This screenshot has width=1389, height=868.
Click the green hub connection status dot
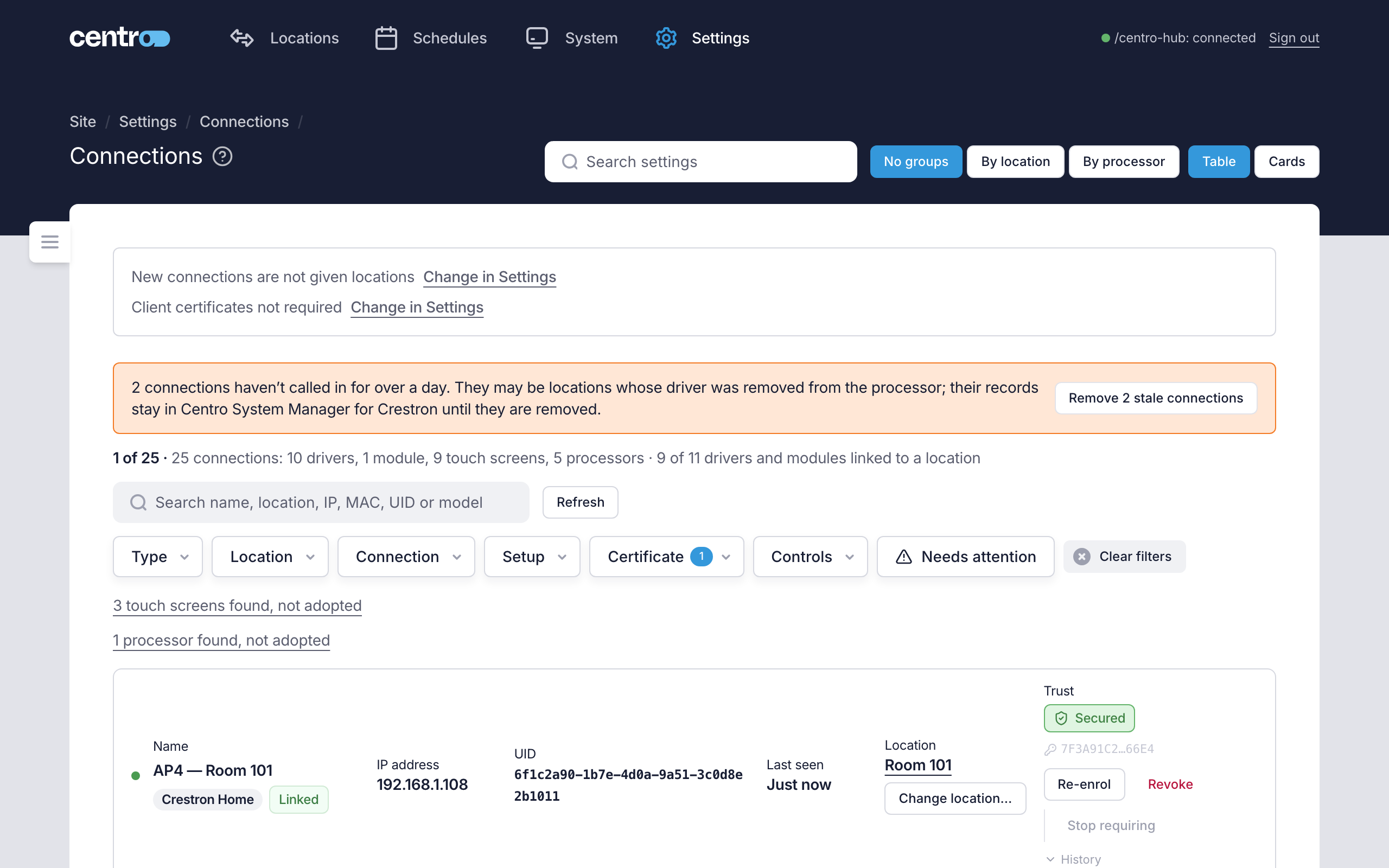[1105, 38]
